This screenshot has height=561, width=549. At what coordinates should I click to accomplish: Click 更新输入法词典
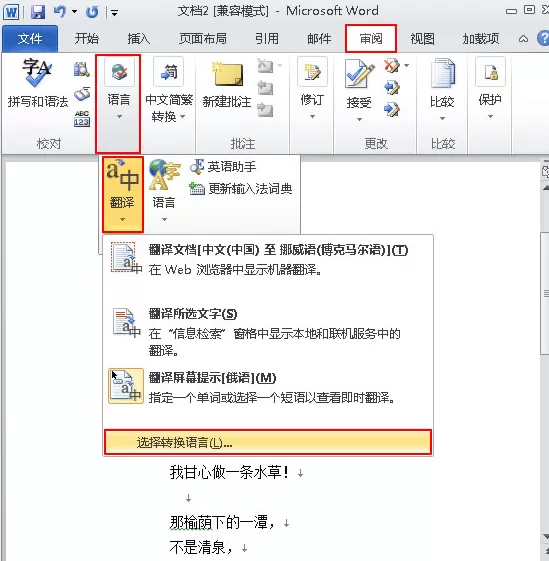[x=241, y=189]
